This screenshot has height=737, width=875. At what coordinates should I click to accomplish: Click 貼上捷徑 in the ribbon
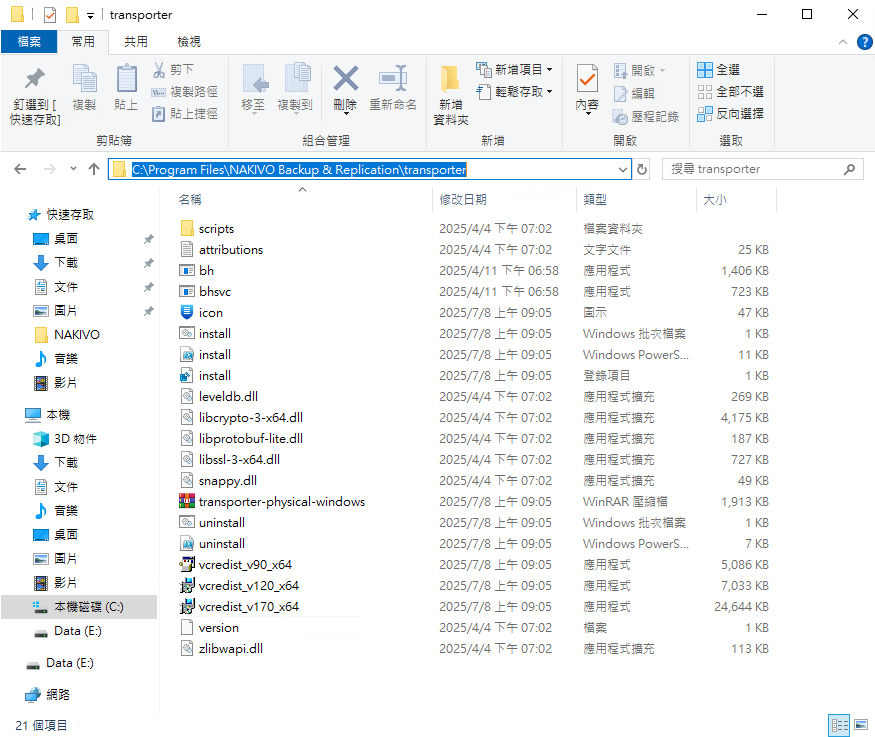[184, 114]
